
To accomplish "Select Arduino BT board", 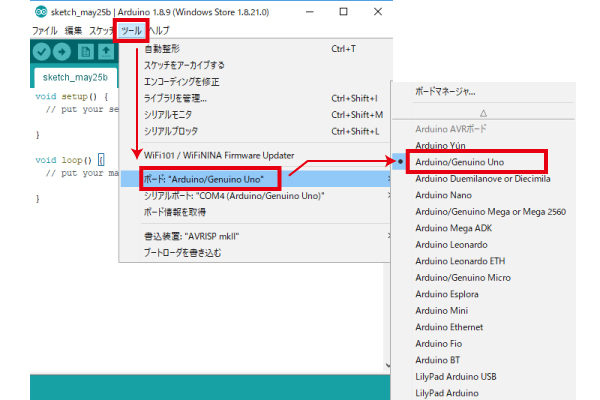I will tap(484, 360).
